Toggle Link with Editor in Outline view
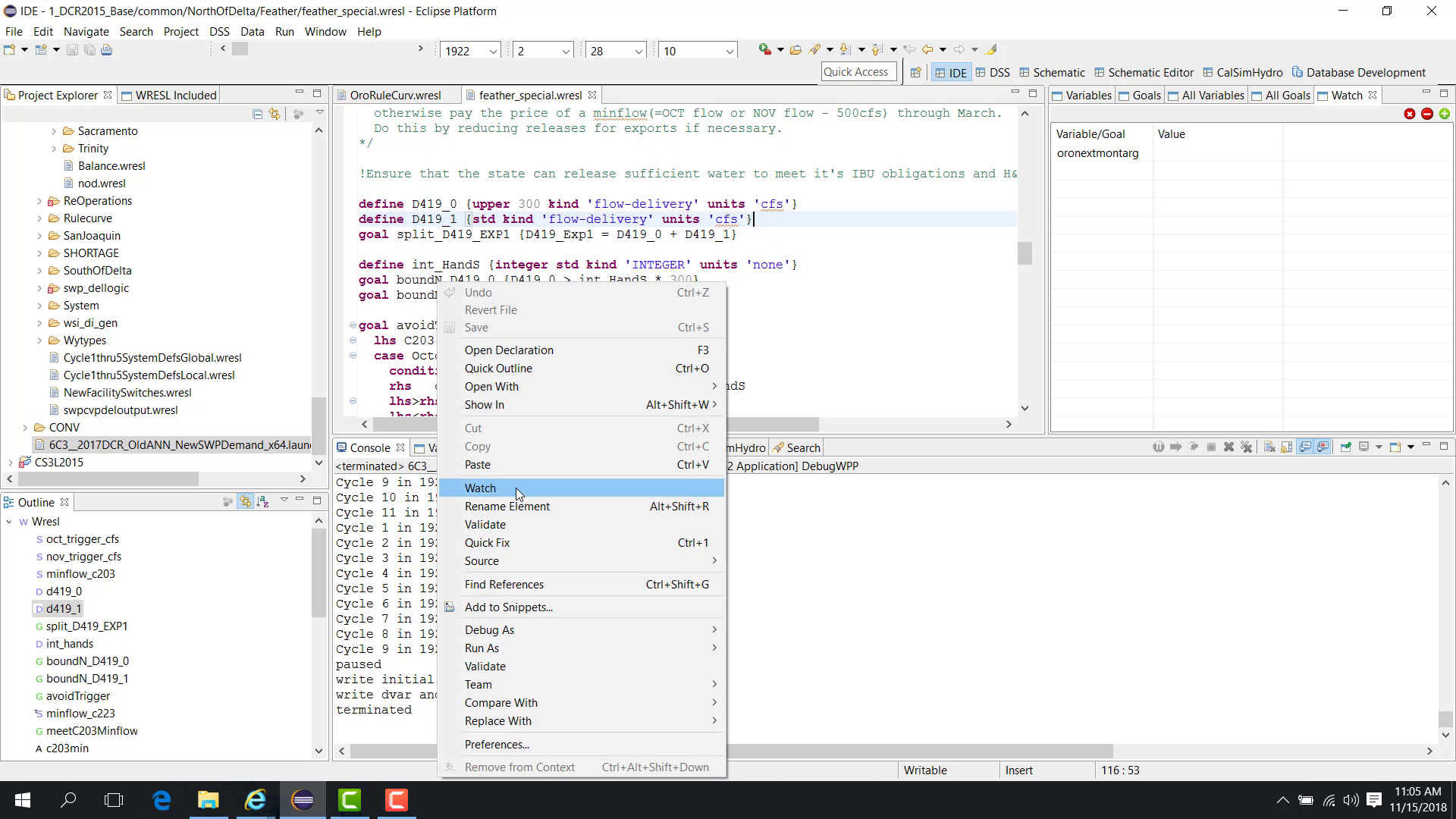Screen dimensions: 1456x819 tap(245, 501)
